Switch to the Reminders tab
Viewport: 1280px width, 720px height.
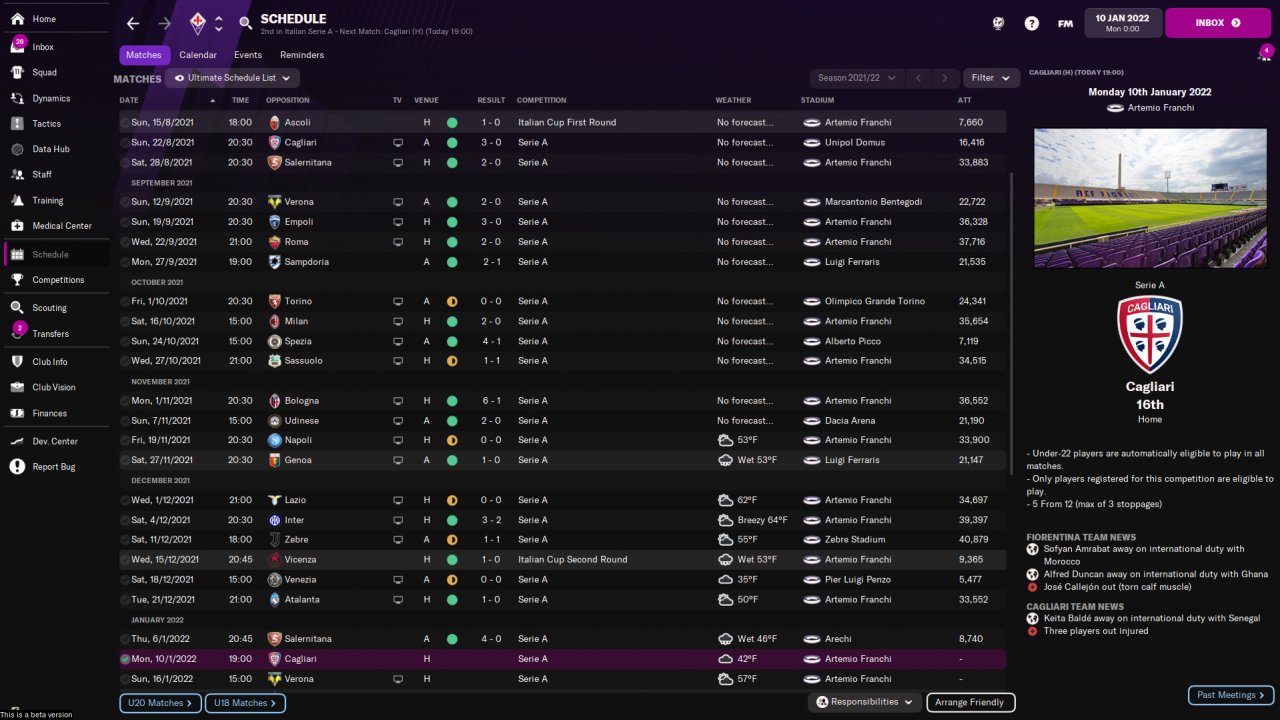click(302, 55)
